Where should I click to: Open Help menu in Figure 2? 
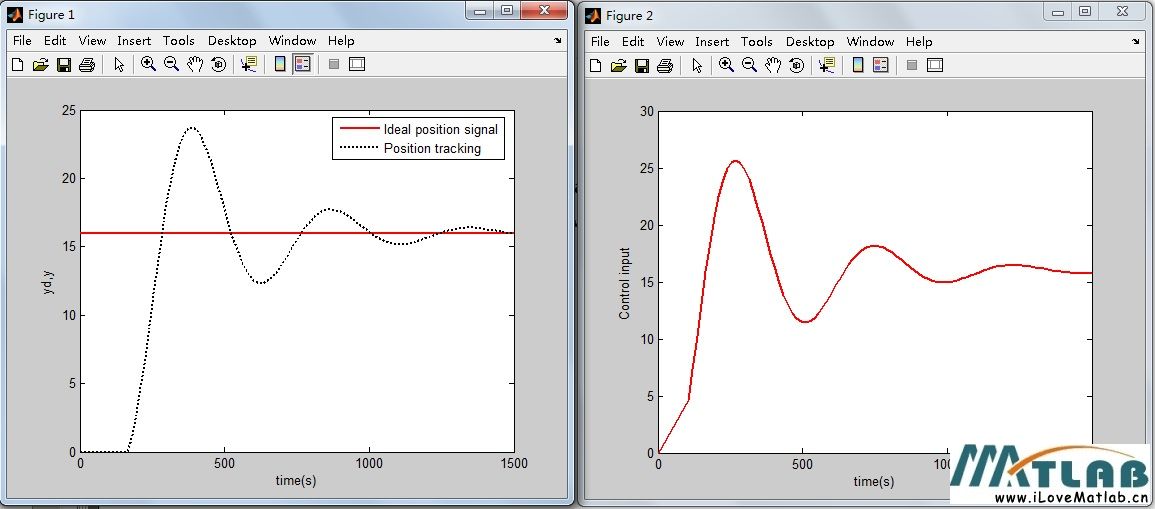(919, 41)
